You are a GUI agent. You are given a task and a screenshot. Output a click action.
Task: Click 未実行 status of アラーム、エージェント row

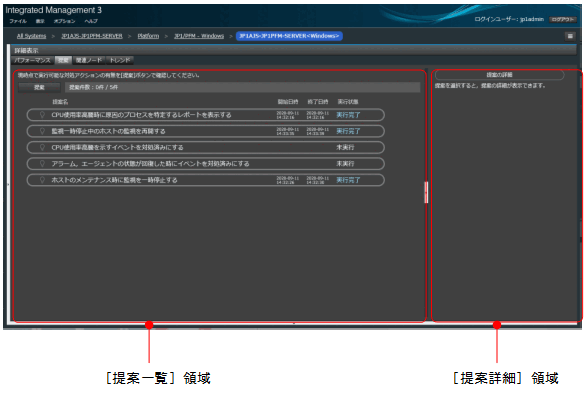click(x=345, y=164)
